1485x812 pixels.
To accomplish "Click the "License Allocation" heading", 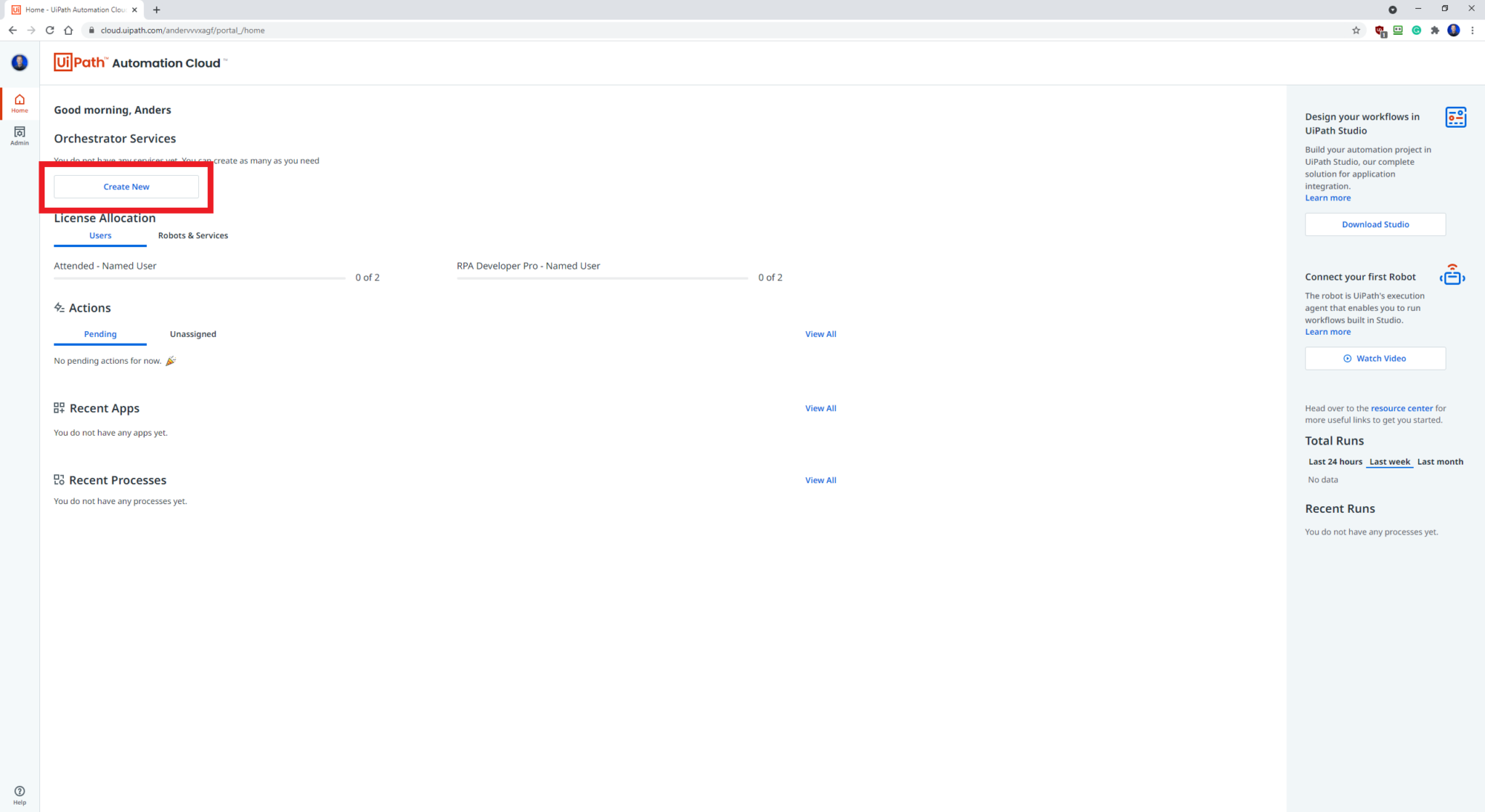I will point(105,218).
